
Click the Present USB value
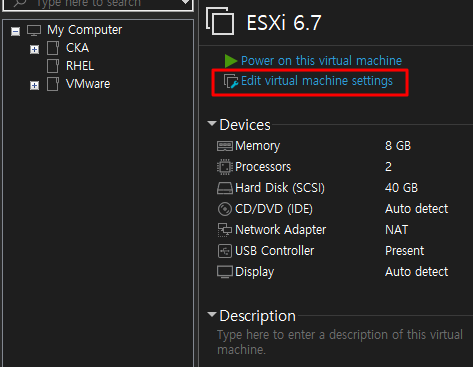pyautogui.click(x=404, y=251)
